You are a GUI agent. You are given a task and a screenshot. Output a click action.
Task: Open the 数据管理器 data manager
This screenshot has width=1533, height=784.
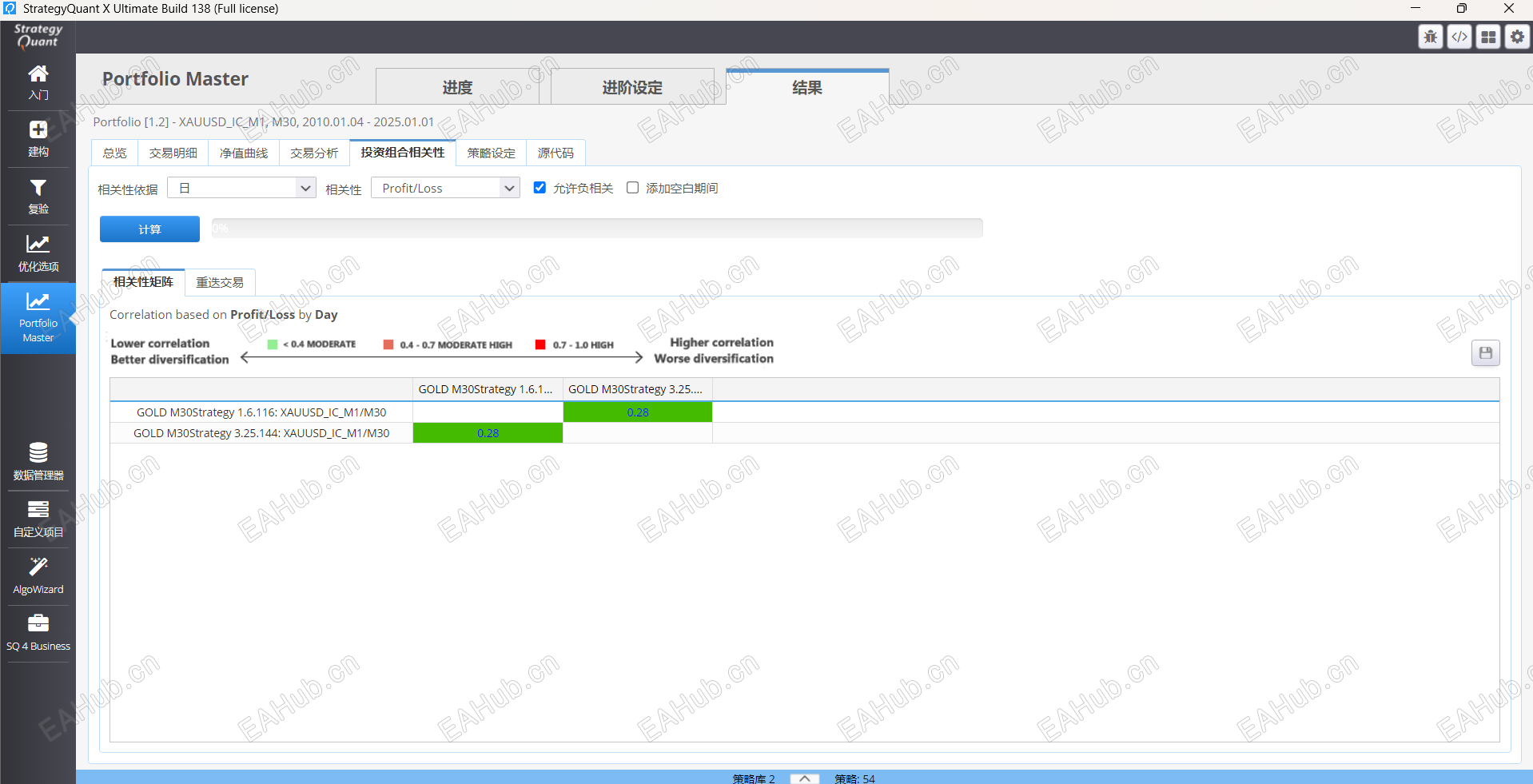tap(38, 461)
